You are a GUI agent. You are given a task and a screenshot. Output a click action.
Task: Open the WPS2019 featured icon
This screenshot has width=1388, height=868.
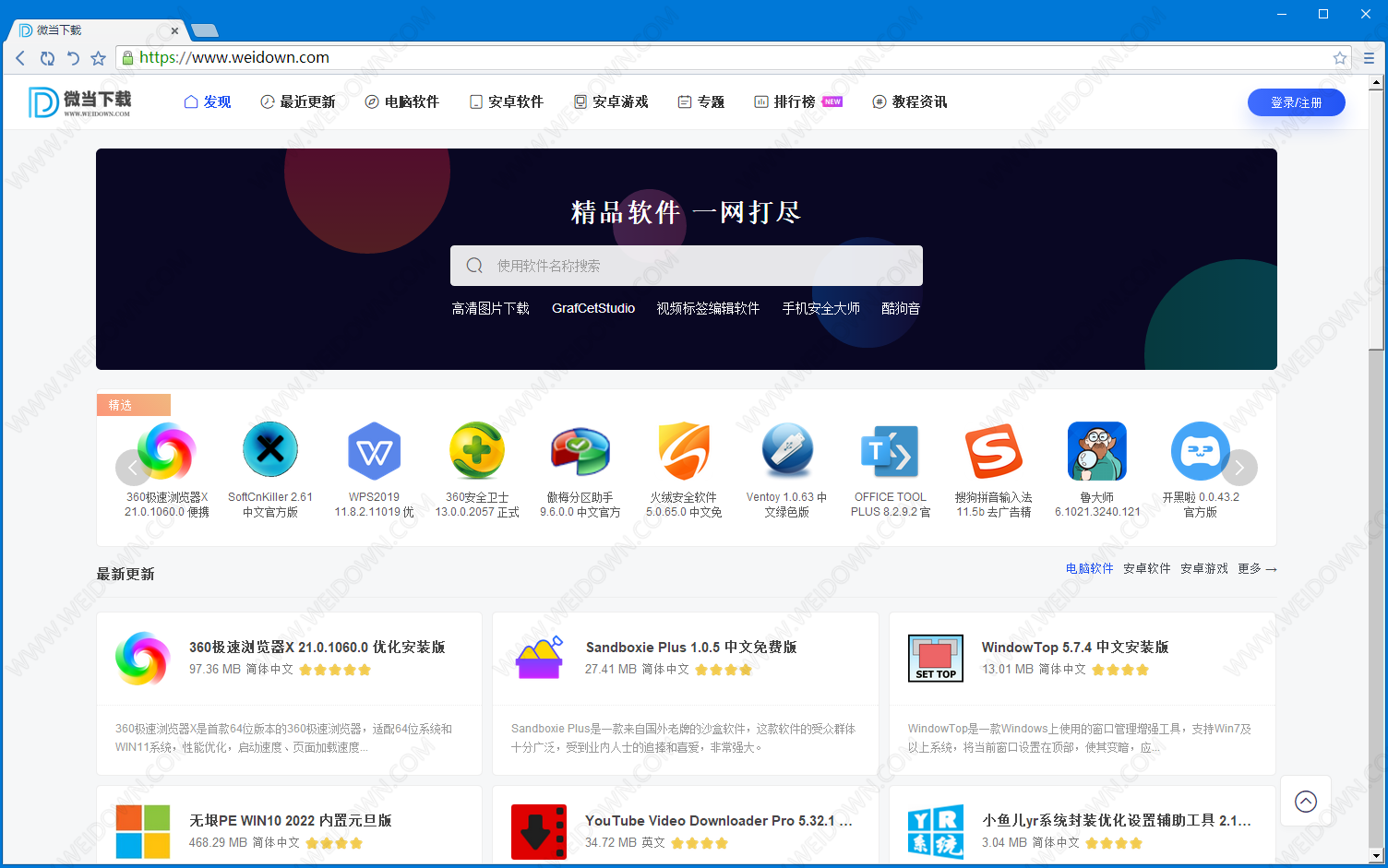[x=374, y=451]
